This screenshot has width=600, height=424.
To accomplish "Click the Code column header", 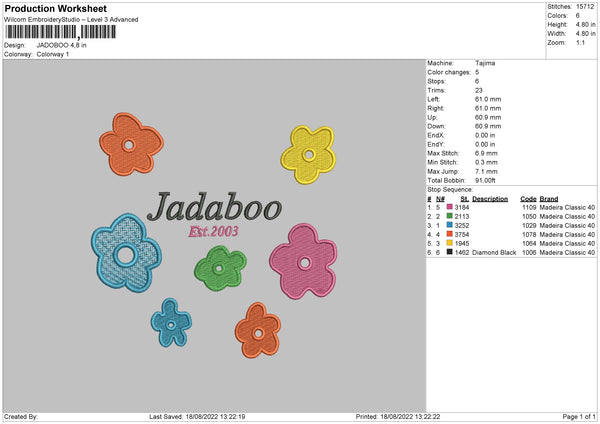I will (x=528, y=199).
